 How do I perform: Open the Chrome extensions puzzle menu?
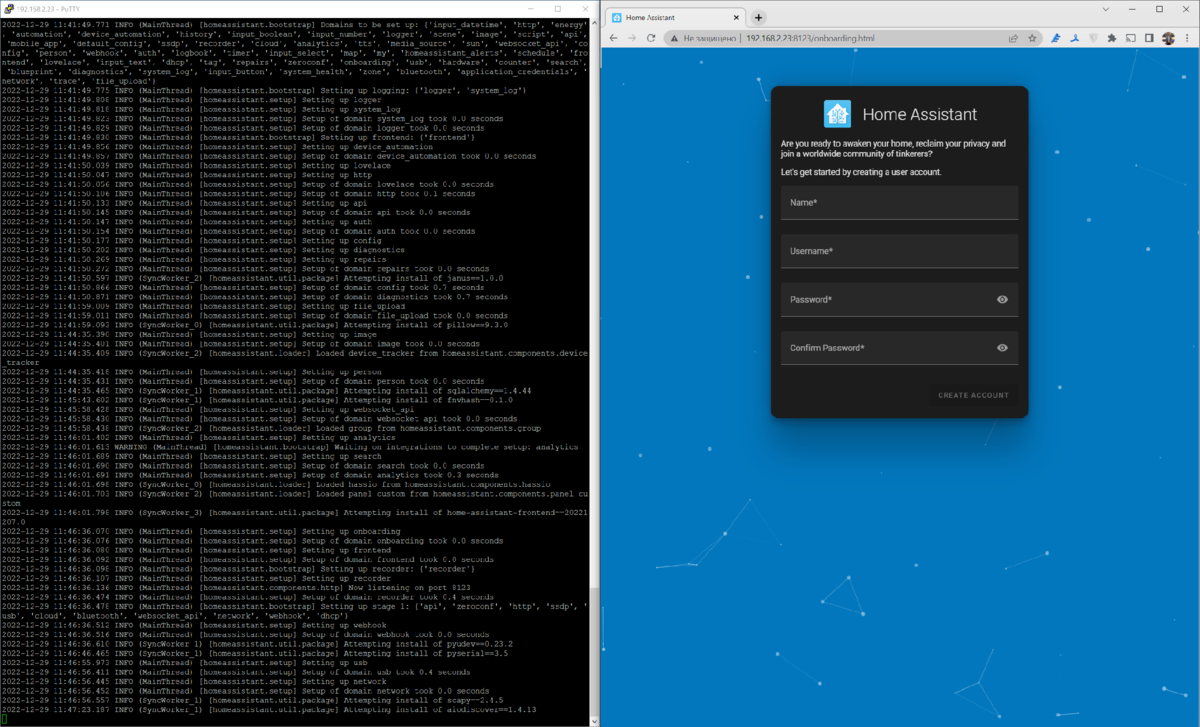(1112, 38)
